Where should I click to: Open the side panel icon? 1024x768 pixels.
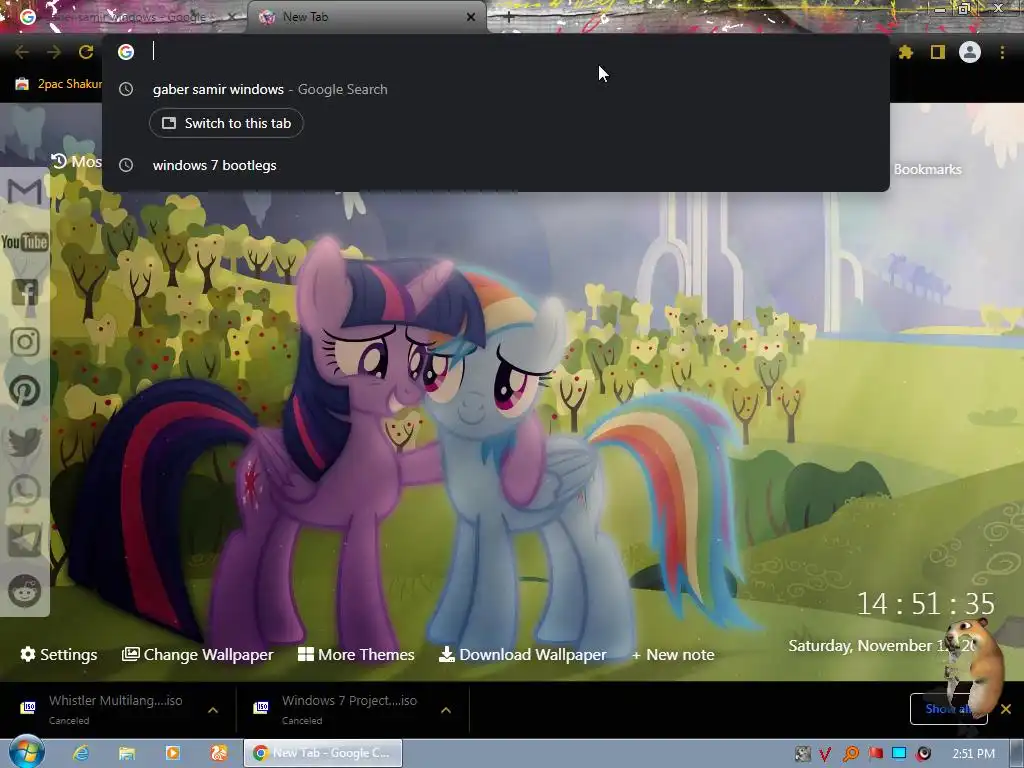pos(938,52)
